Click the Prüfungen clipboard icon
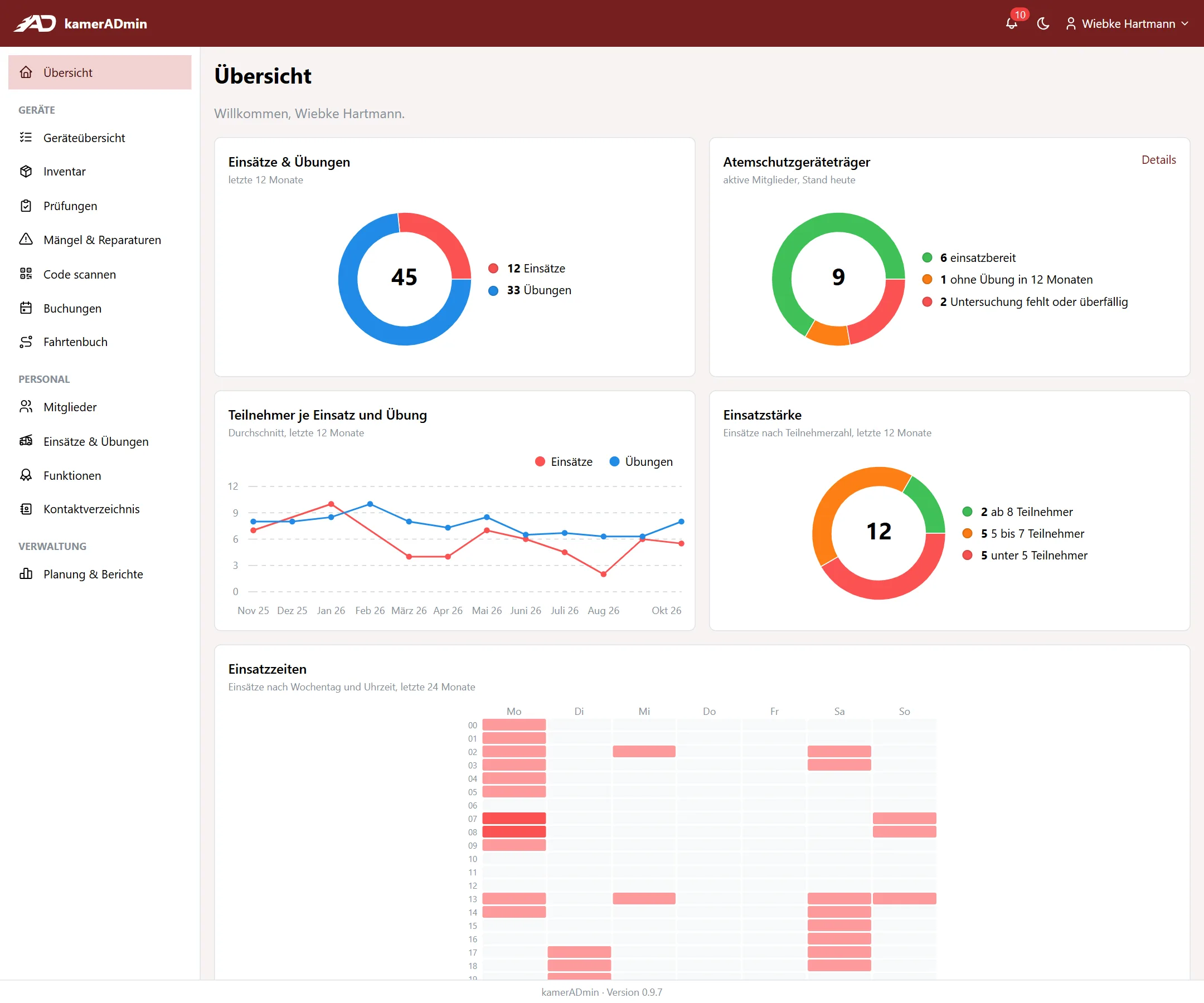Screen dimensions: 1204x1003 coord(26,206)
